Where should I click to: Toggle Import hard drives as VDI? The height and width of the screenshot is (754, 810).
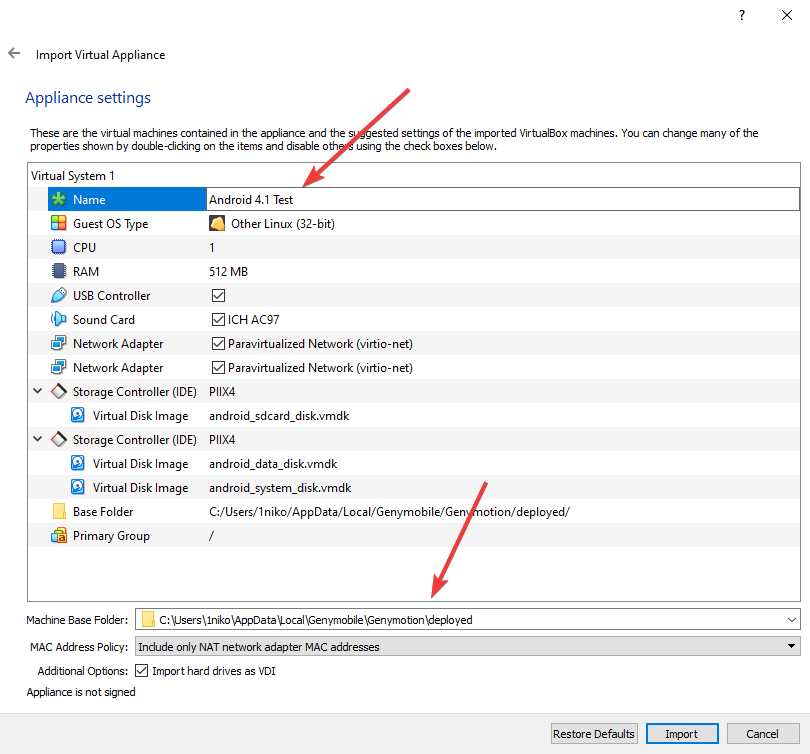142,670
